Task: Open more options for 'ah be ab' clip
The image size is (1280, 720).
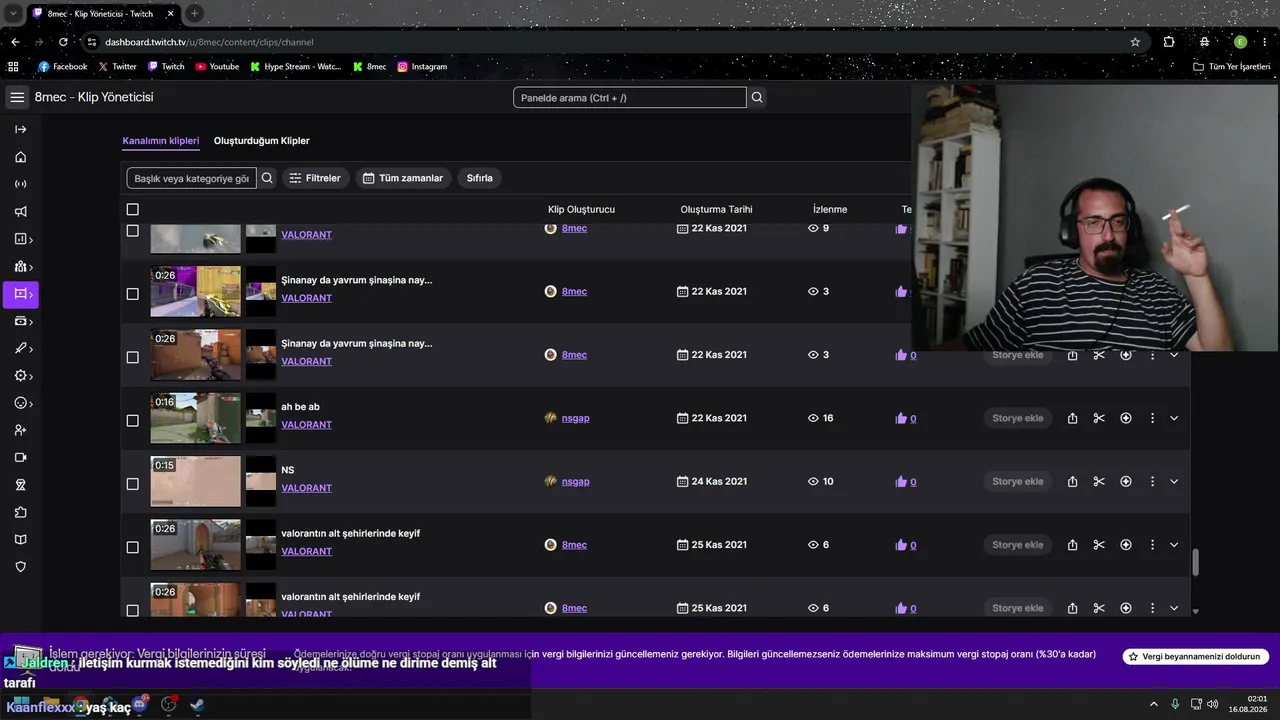Action: pos(1152,418)
